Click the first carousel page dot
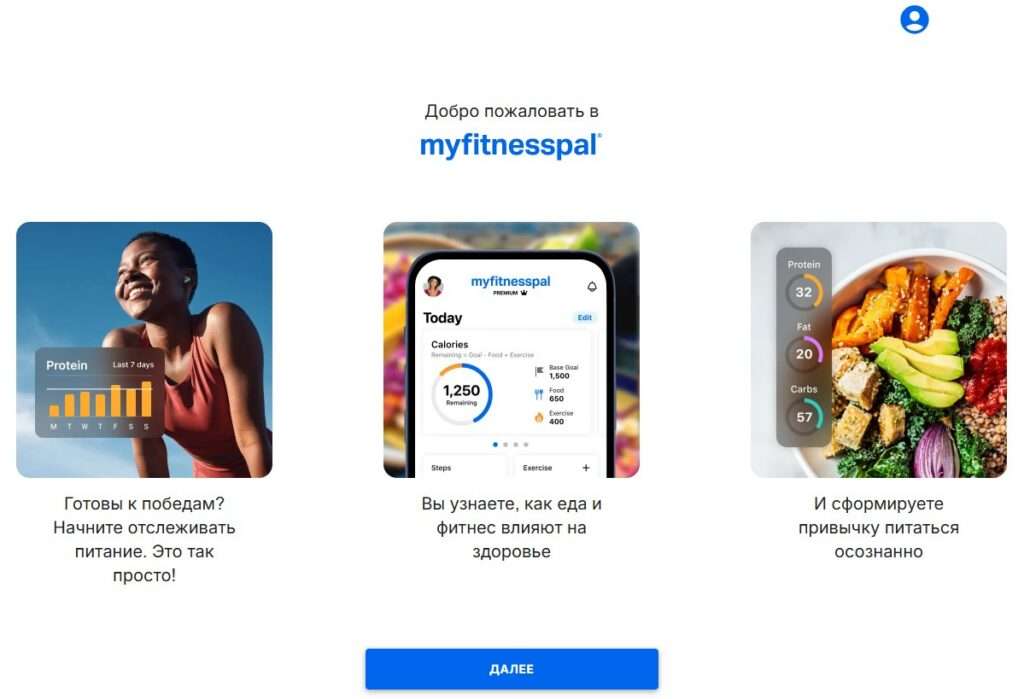Viewport: 1024px width, 699px height. [x=495, y=444]
